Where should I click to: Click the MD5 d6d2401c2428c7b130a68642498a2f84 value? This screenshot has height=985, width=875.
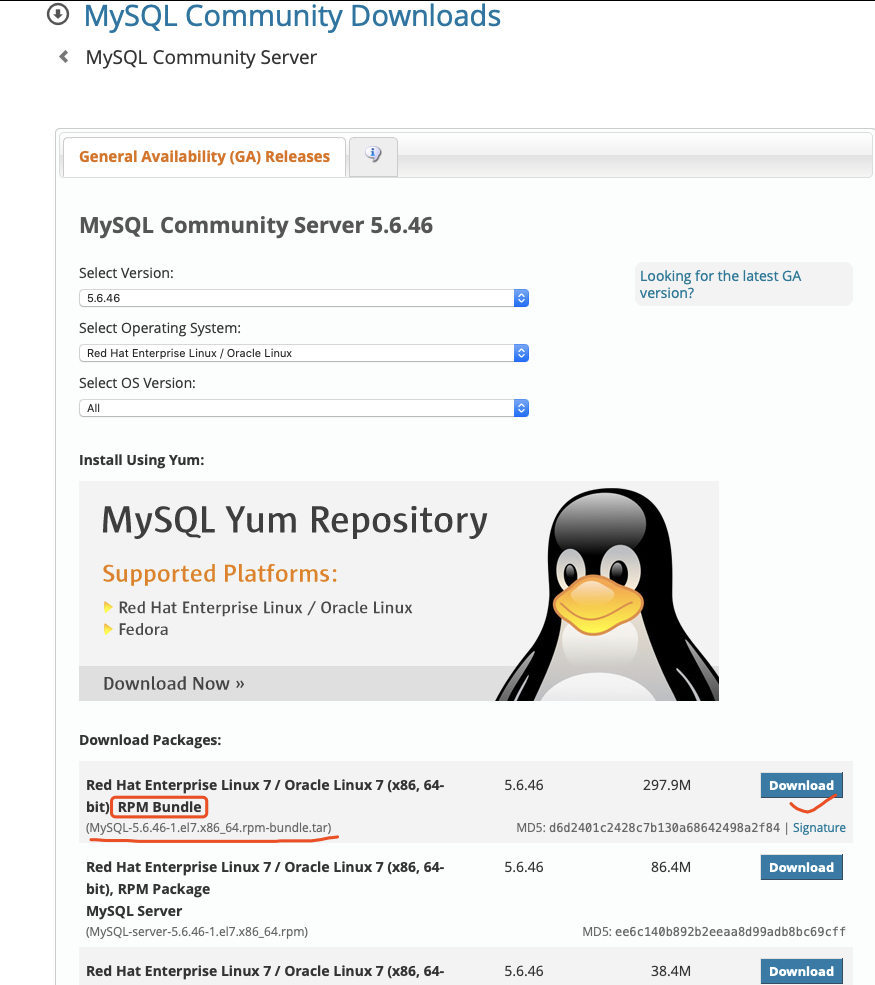[664, 827]
